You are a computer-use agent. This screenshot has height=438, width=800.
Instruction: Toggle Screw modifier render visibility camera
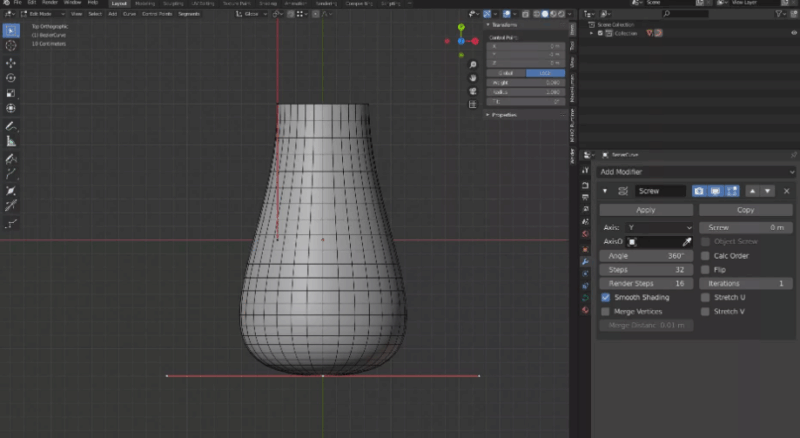(x=699, y=191)
